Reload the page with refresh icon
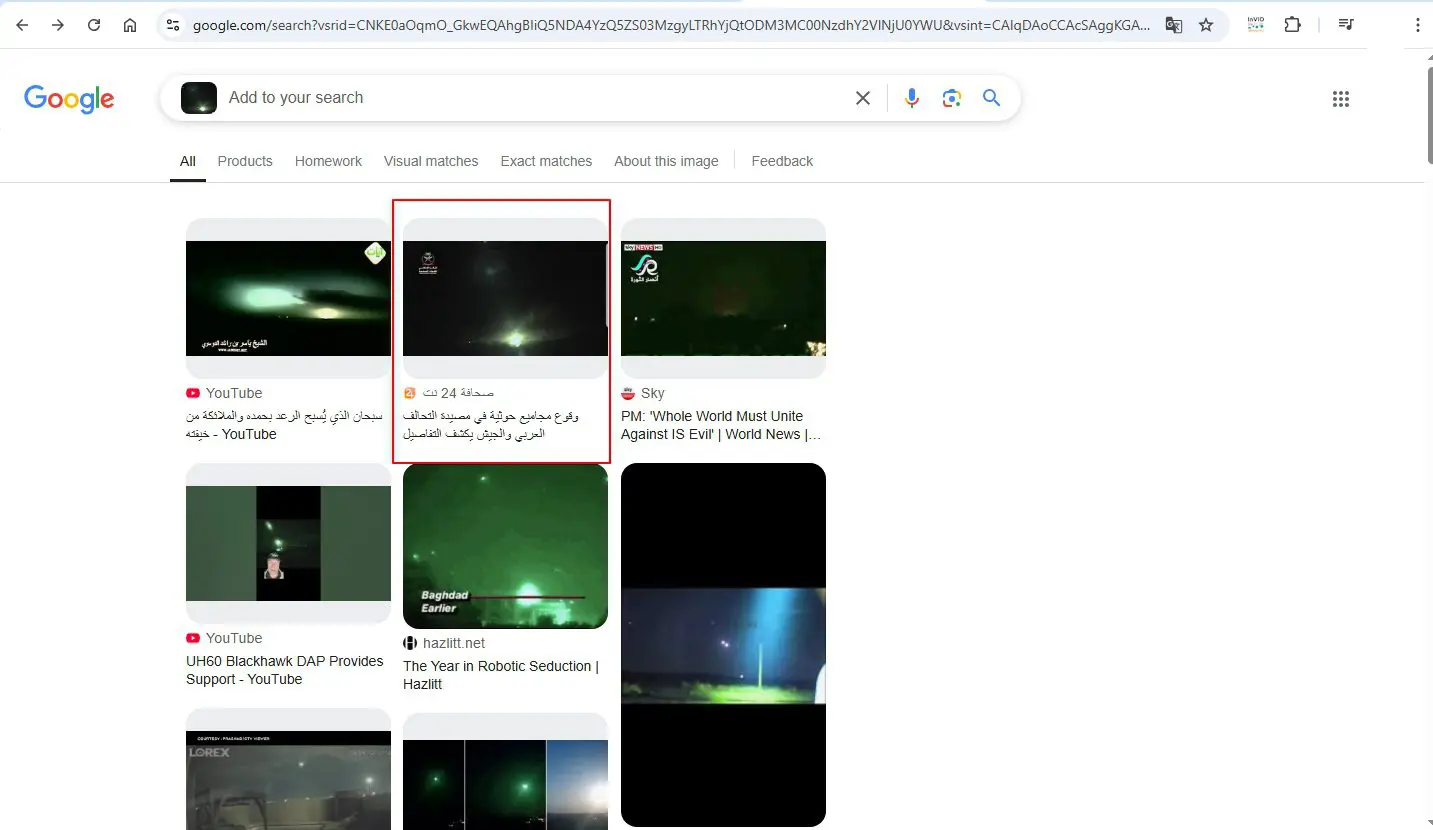The width and height of the screenshot is (1433, 830). (x=94, y=25)
